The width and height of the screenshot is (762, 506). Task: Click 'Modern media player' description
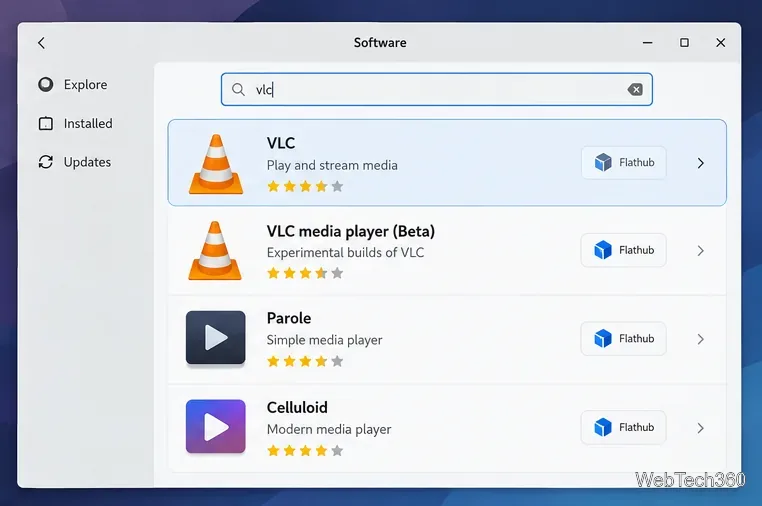329,429
